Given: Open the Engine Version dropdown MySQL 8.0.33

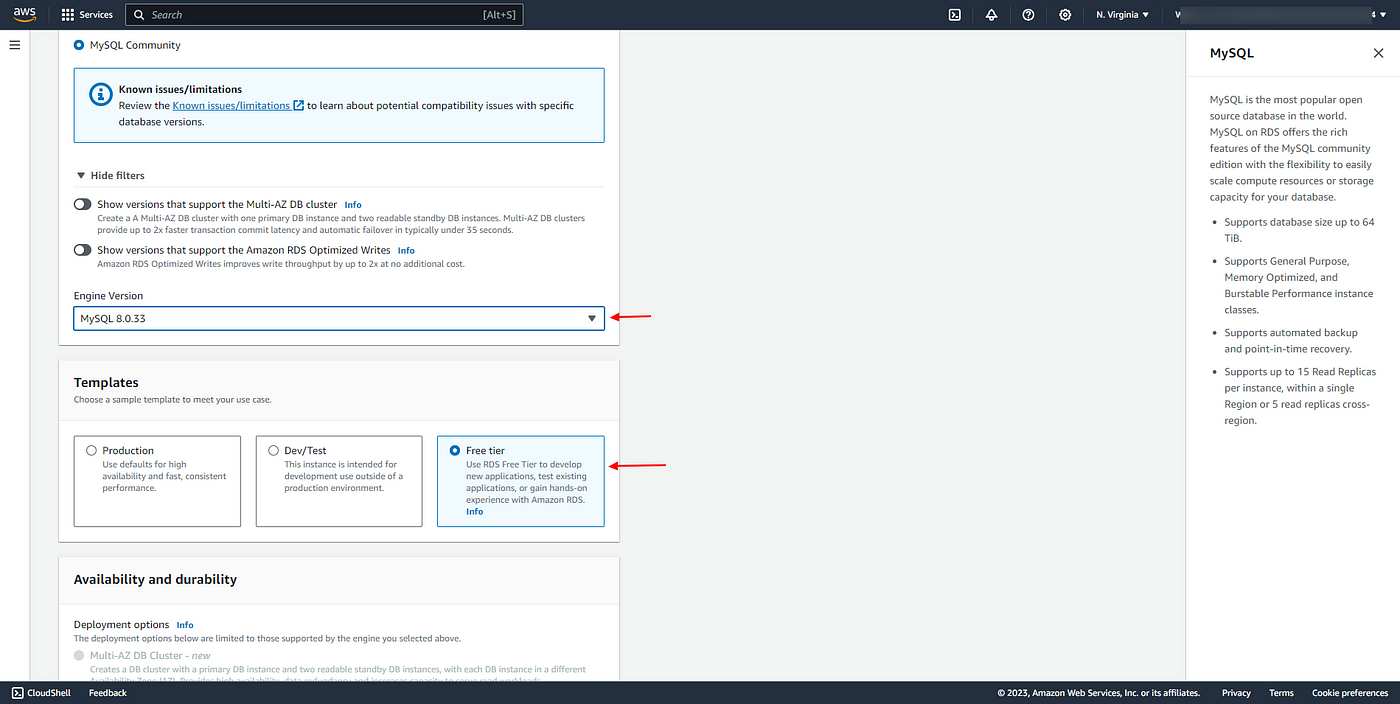Looking at the screenshot, I should (x=339, y=318).
